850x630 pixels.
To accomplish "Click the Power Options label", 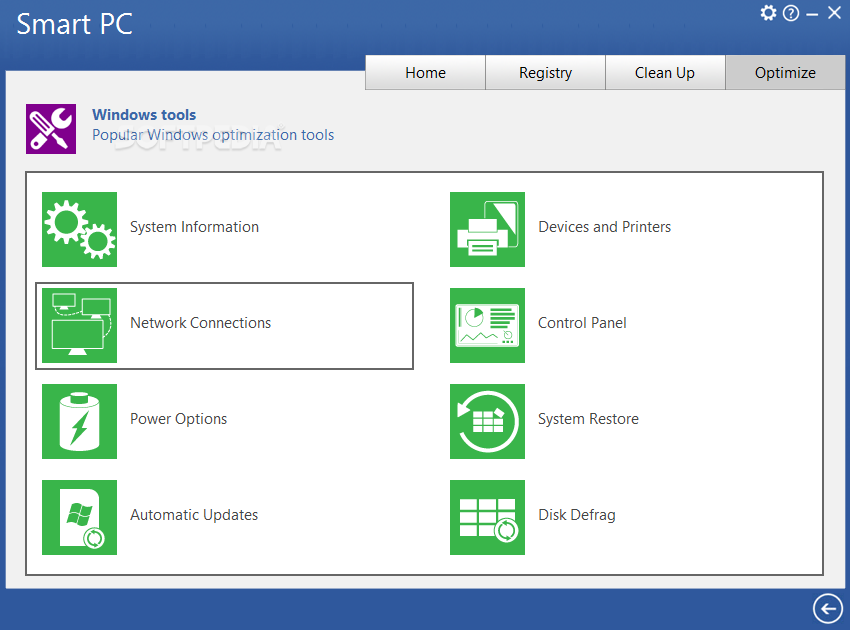I will pyautogui.click(x=178, y=419).
